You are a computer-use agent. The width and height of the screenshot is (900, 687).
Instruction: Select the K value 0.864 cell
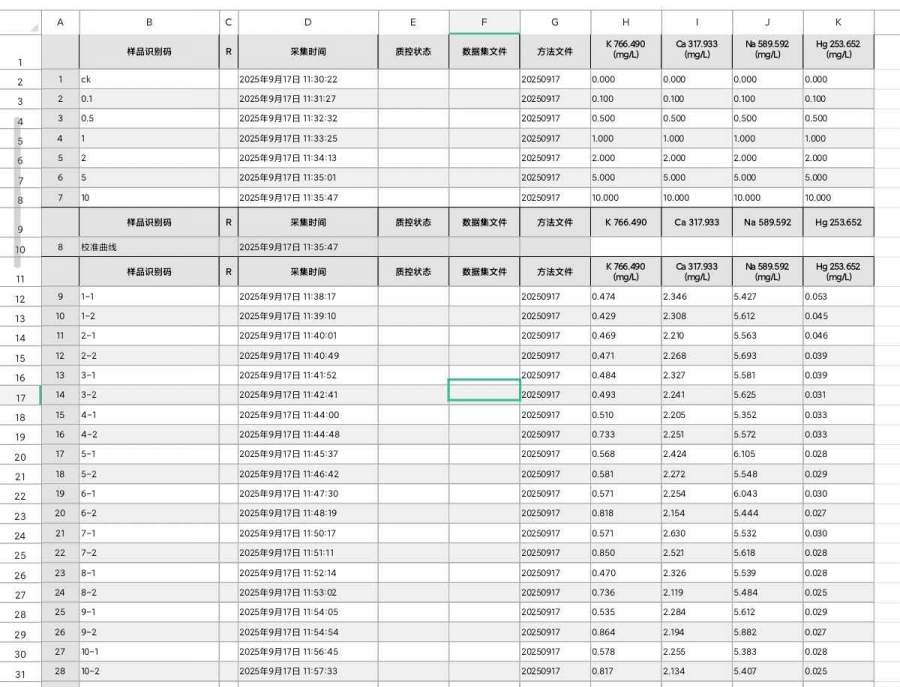click(625, 632)
